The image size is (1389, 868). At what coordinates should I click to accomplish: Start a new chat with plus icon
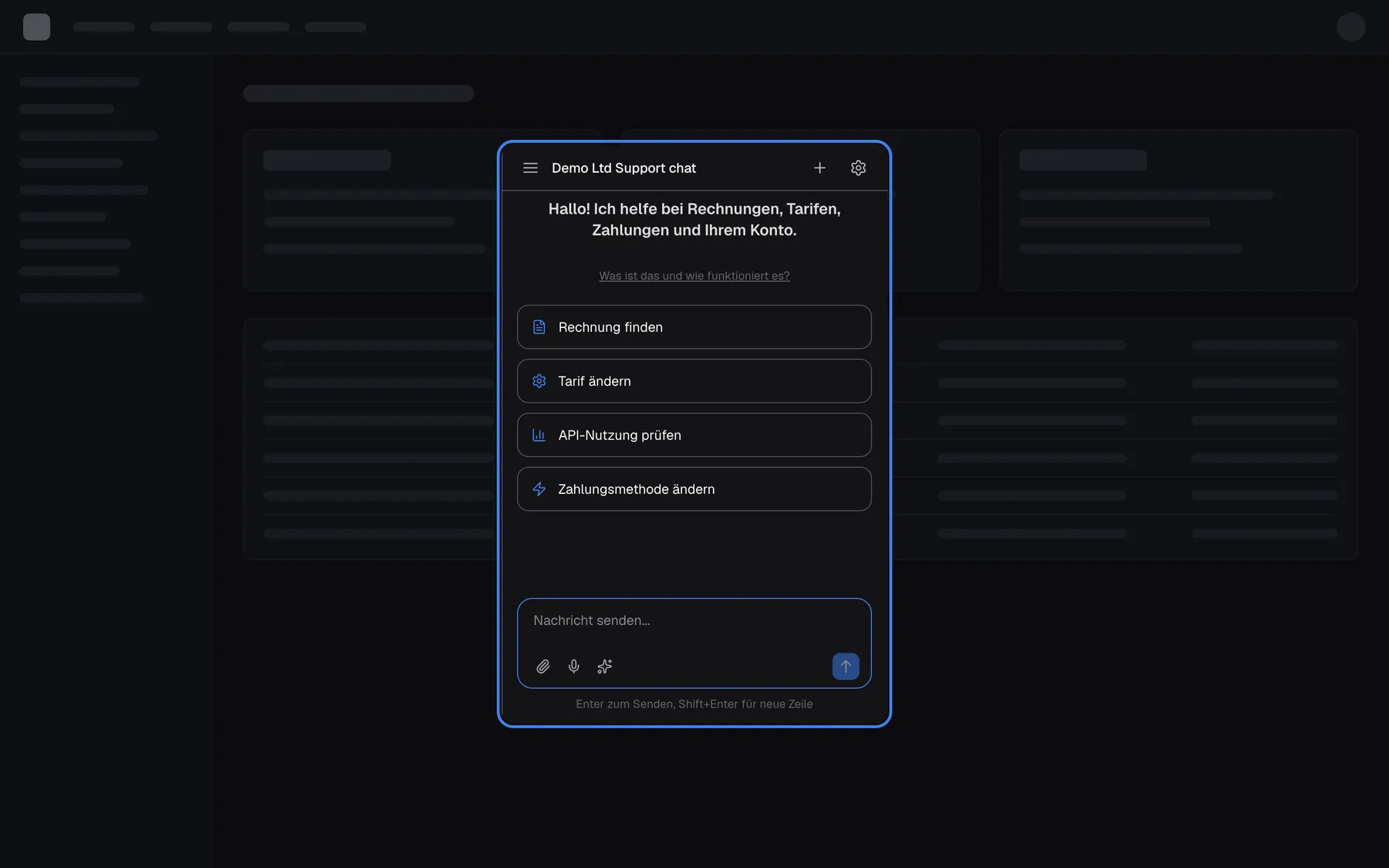pos(820,168)
